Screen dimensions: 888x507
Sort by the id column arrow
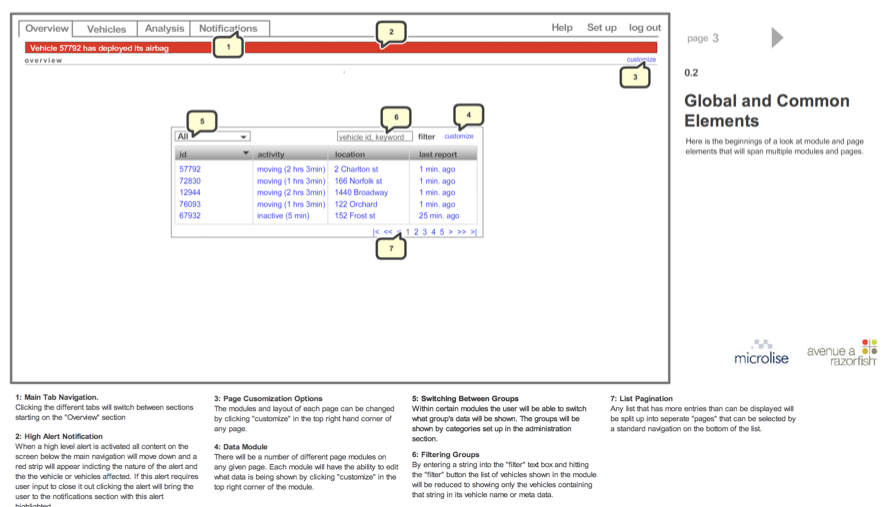click(246, 154)
